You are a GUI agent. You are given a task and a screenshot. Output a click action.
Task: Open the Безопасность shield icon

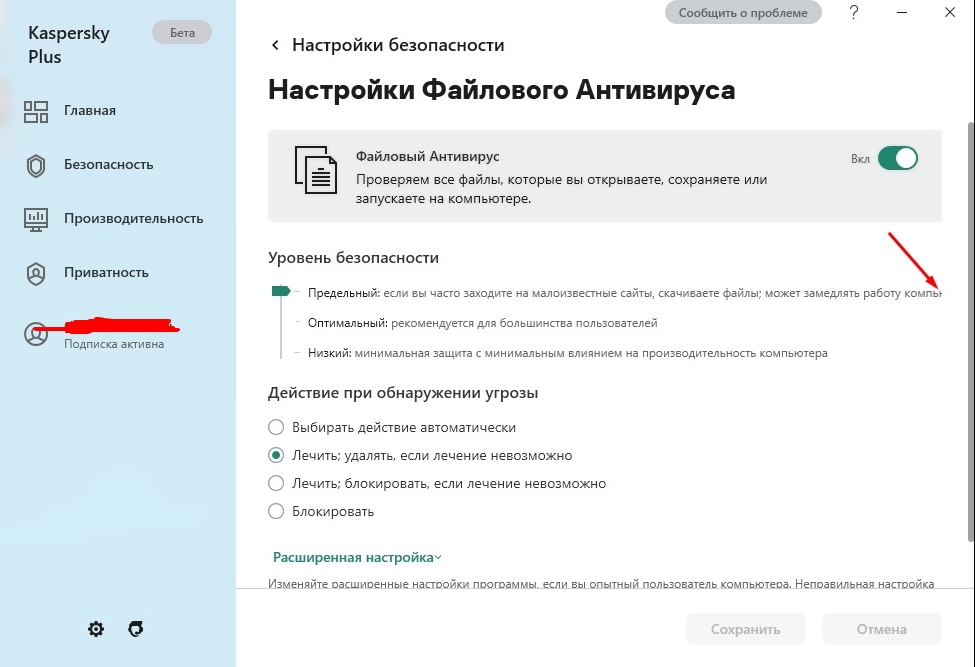click(36, 165)
